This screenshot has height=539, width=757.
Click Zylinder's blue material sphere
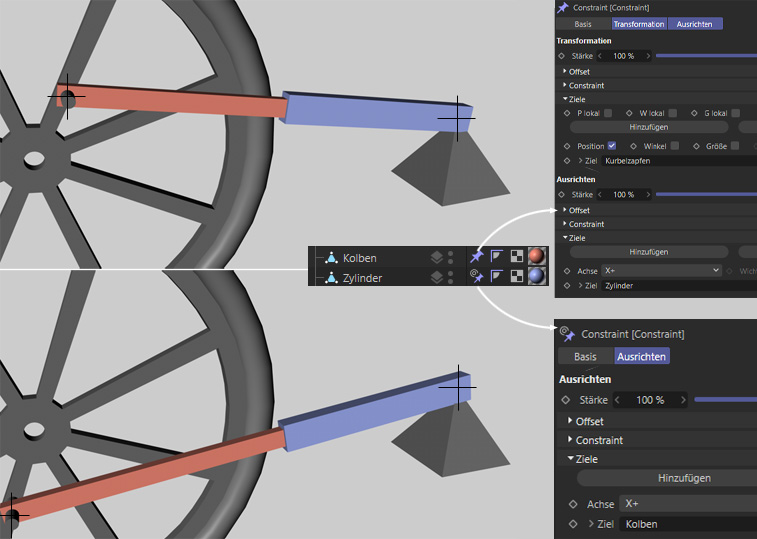click(536, 276)
